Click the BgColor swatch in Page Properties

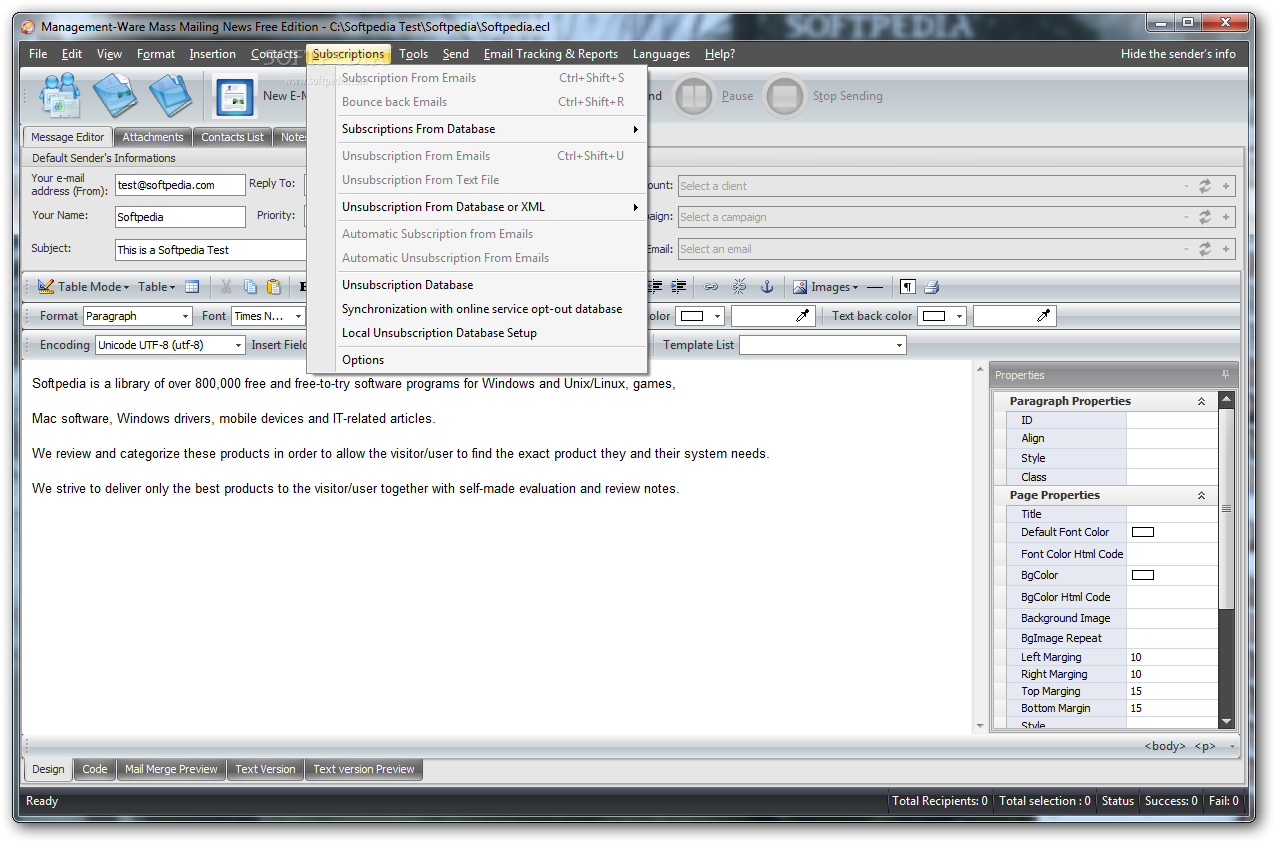click(x=1142, y=575)
